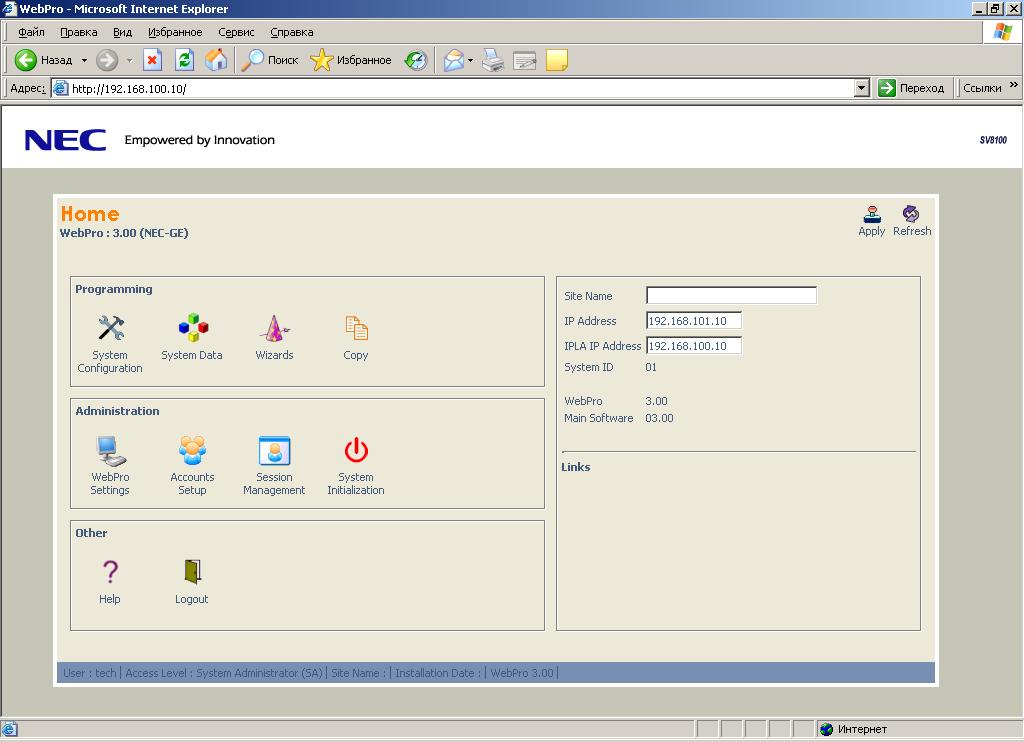Go to browser Home page icon
1024x742 pixels.
(x=216, y=60)
